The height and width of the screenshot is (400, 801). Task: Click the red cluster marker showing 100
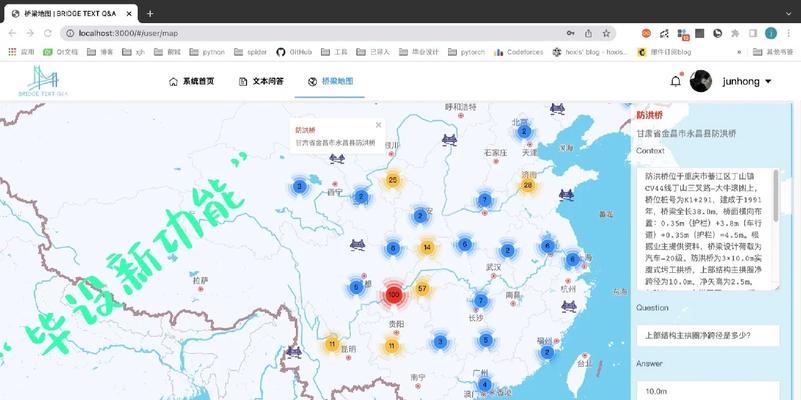[x=393, y=295]
